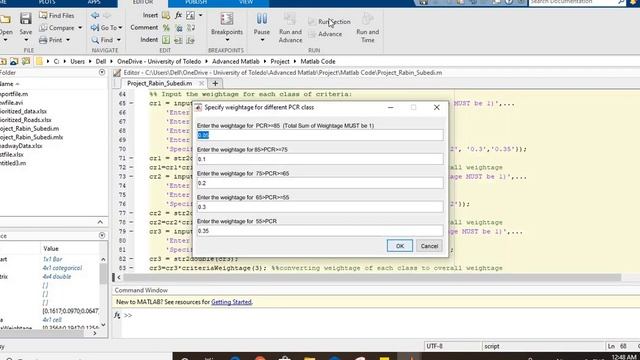Expand the Pause dropdown arrow
Image resolution: width=640 pixels, height=360 pixels.
coord(262,40)
